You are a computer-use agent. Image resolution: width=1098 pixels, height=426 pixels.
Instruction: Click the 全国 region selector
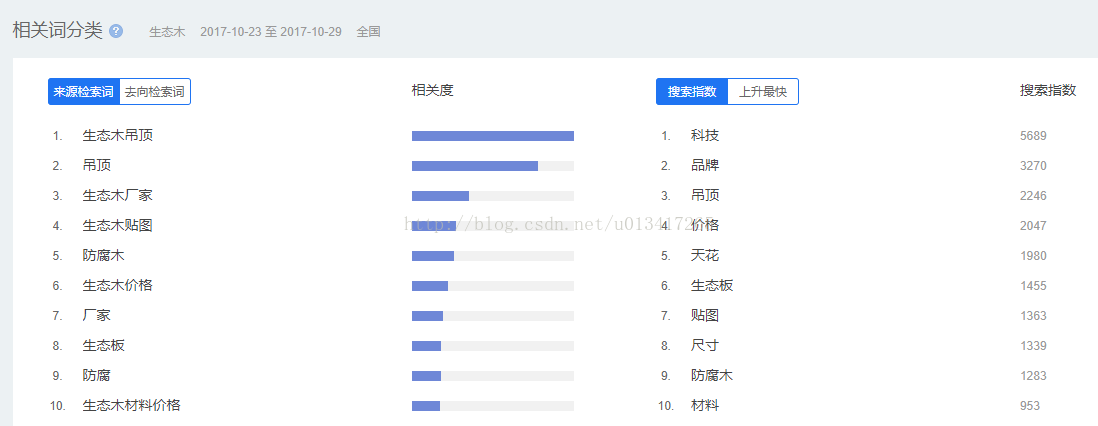point(368,32)
